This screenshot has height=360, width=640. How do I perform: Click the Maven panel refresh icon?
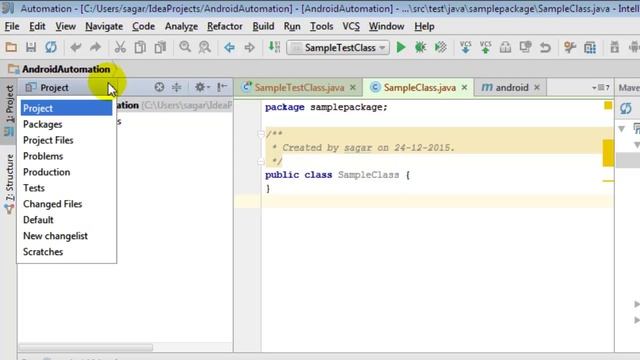(x=626, y=108)
